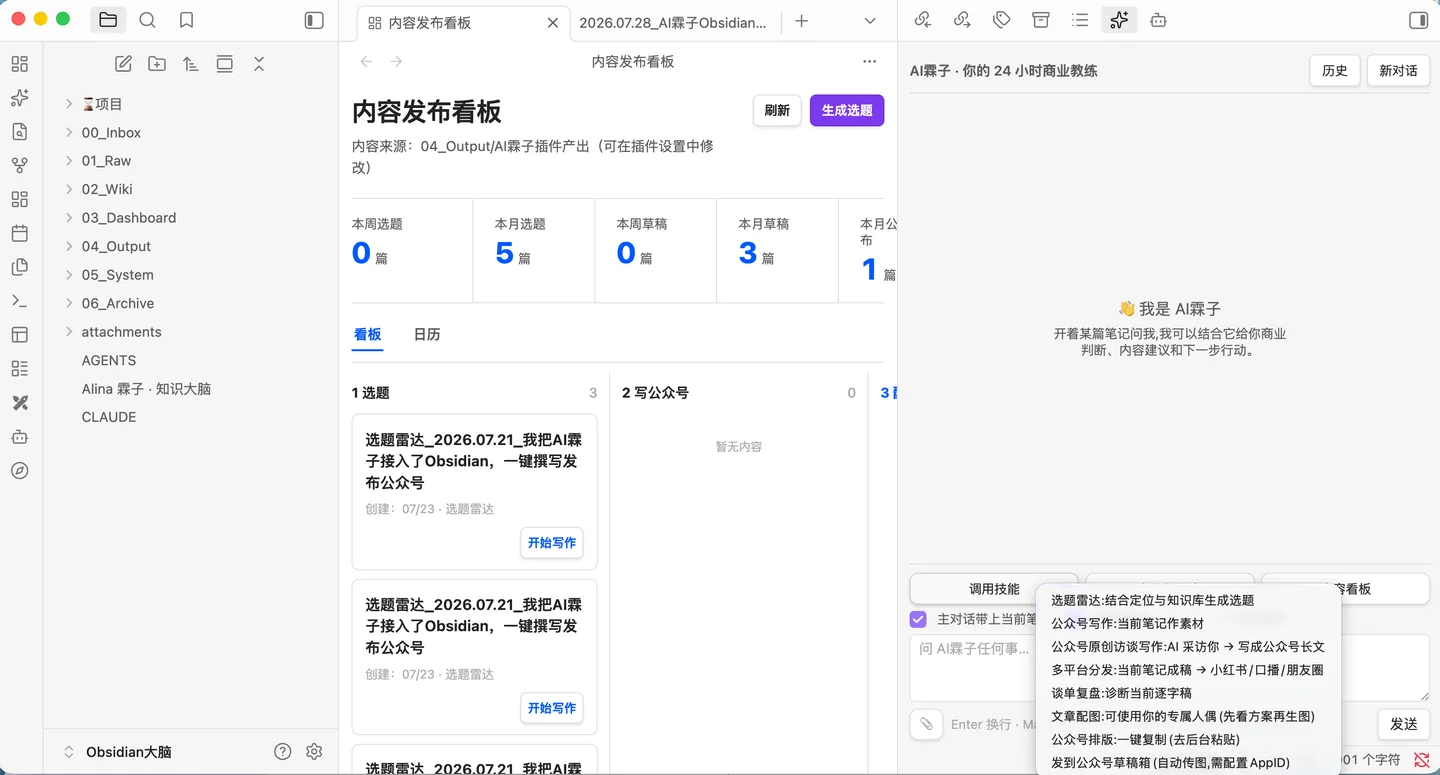
Task: Change sort order of the file list
Action: (x=191, y=64)
